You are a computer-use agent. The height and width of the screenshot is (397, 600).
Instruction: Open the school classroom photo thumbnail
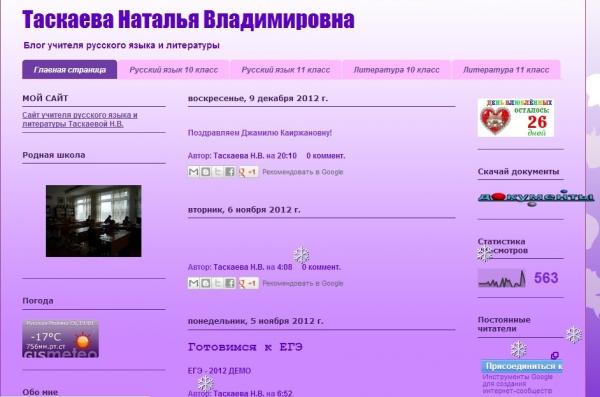[x=93, y=221]
